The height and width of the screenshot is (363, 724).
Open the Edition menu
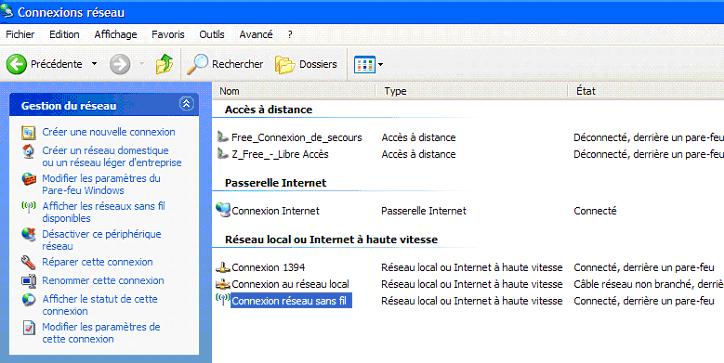tap(64, 35)
